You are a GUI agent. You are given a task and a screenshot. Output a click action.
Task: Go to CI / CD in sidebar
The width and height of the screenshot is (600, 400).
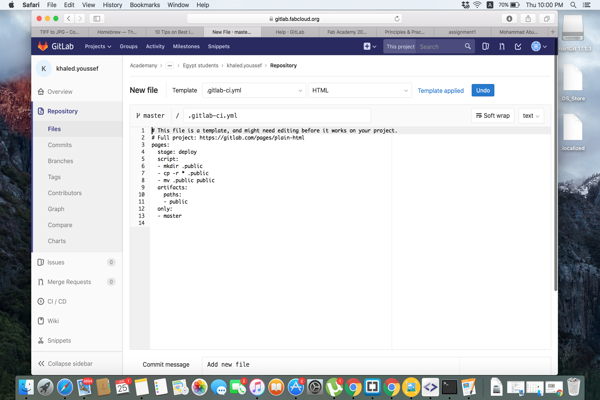point(57,301)
